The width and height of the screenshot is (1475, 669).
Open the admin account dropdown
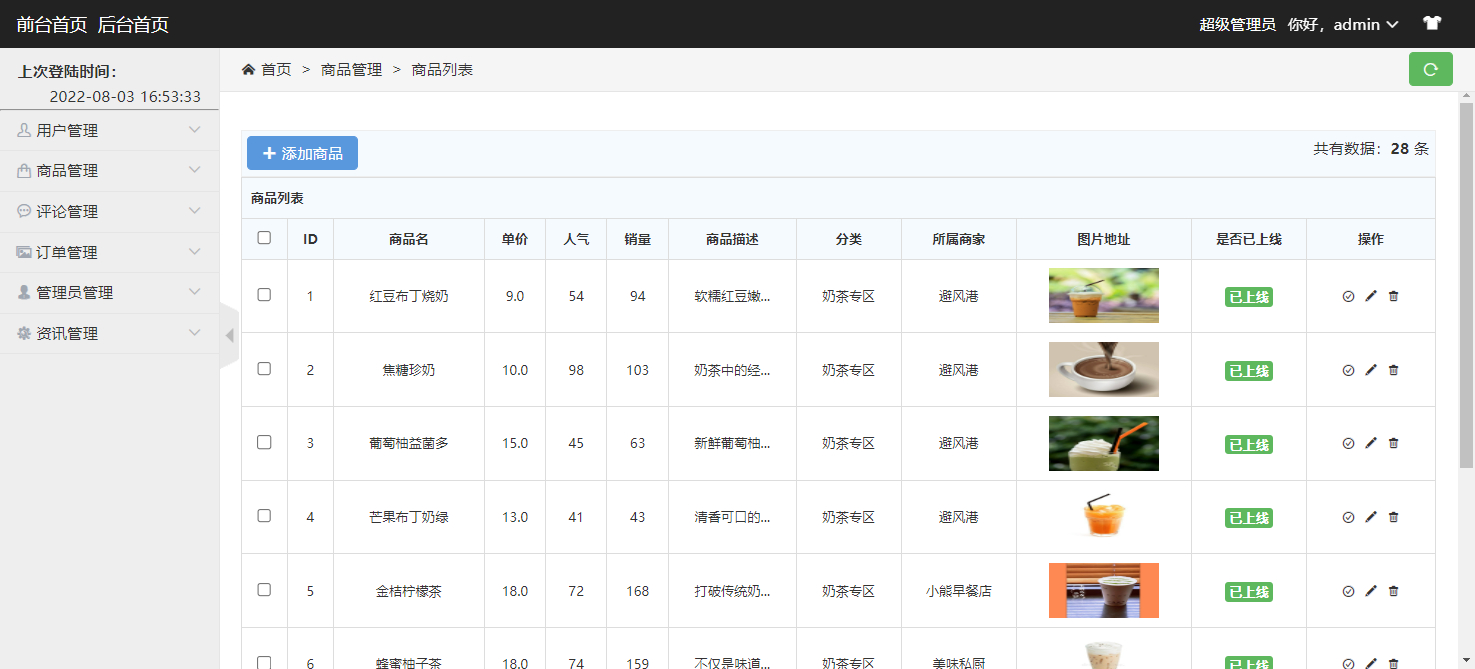pos(1344,24)
